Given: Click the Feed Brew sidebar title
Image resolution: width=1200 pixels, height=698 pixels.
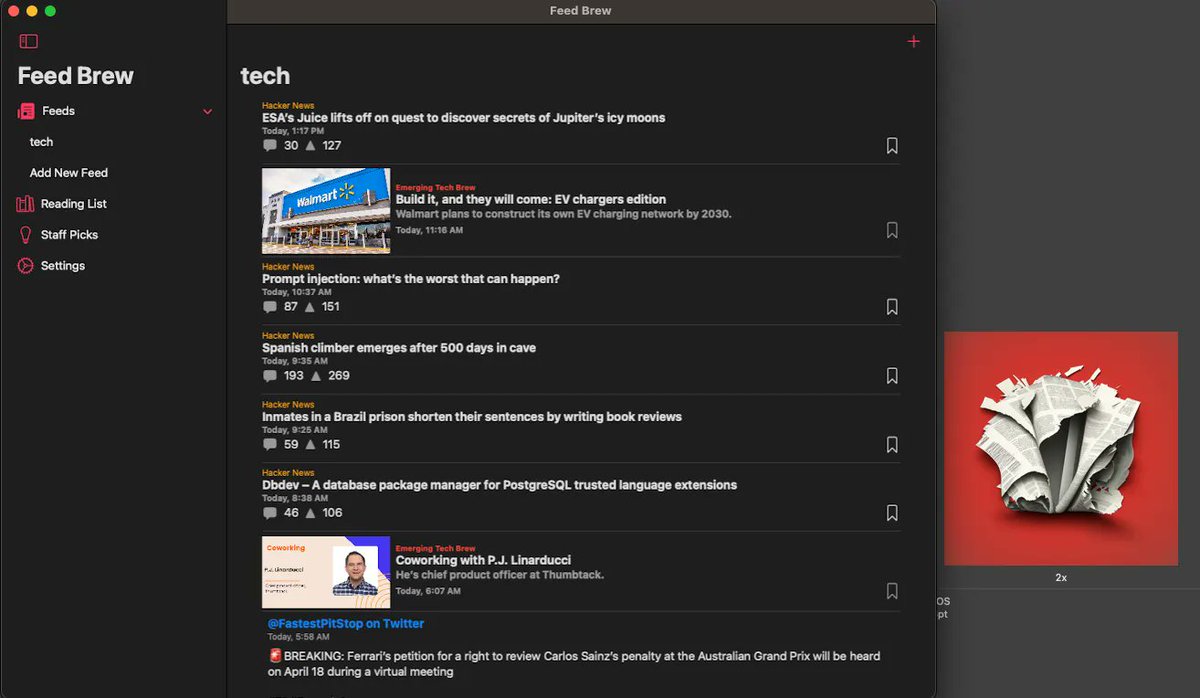Looking at the screenshot, I should pyautogui.click(x=76, y=76).
